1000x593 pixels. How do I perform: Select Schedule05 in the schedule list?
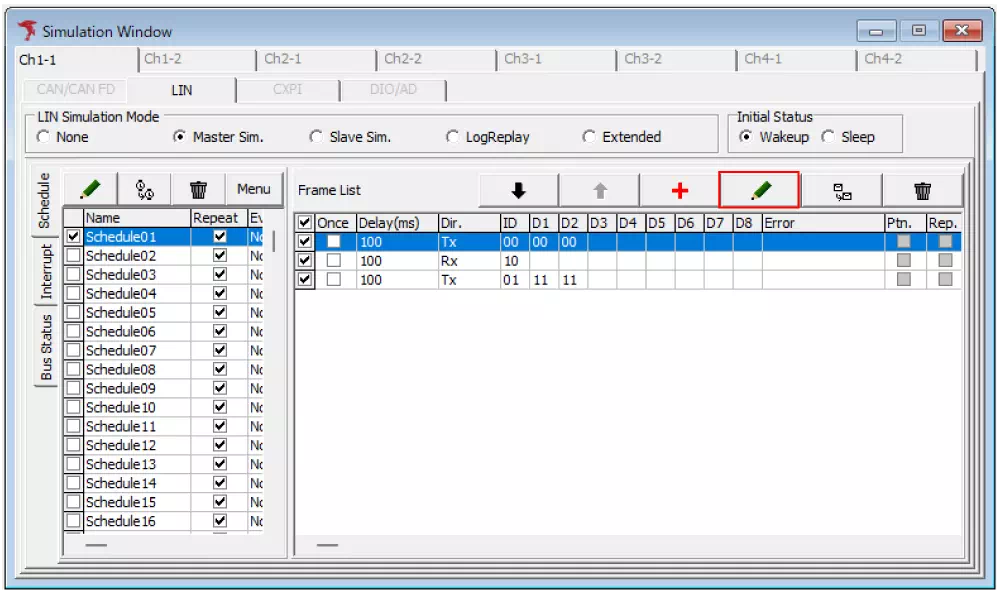121,313
